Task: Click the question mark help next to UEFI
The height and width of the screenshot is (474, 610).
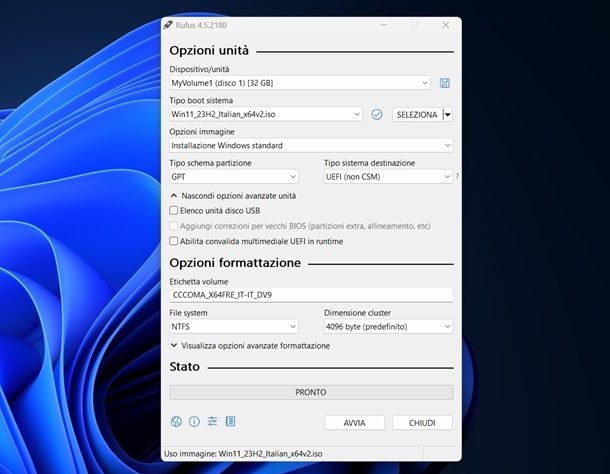Action: tap(457, 176)
